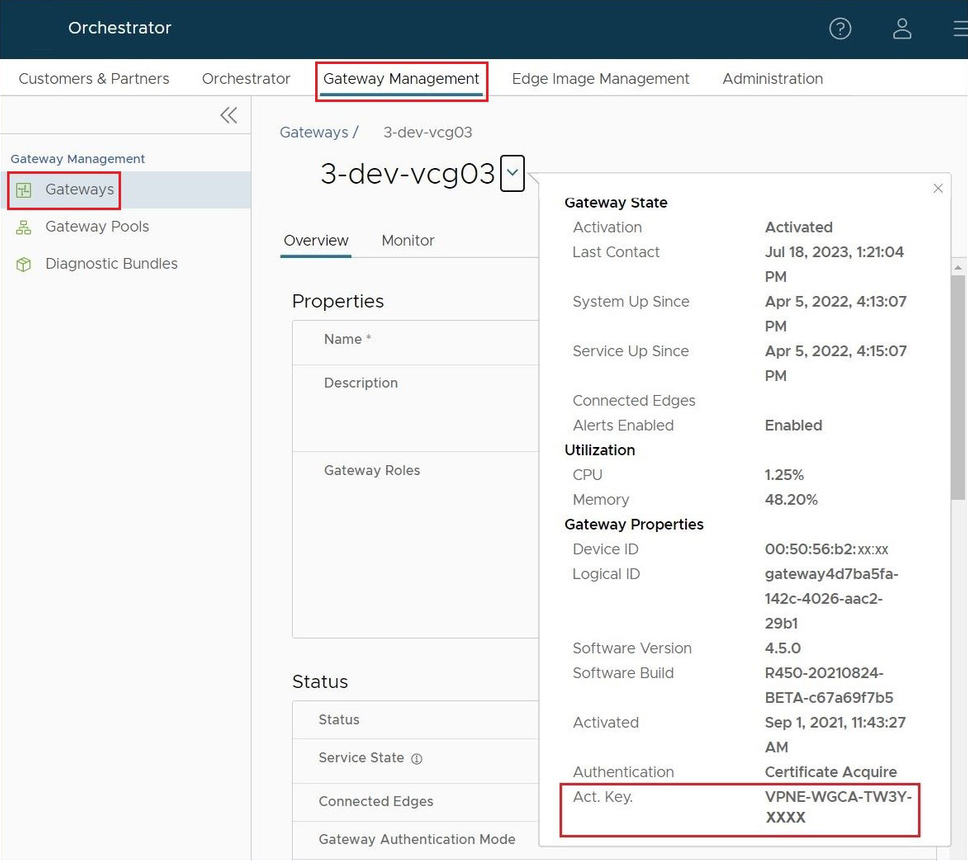Go to Edge Image Management tab

coord(600,79)
